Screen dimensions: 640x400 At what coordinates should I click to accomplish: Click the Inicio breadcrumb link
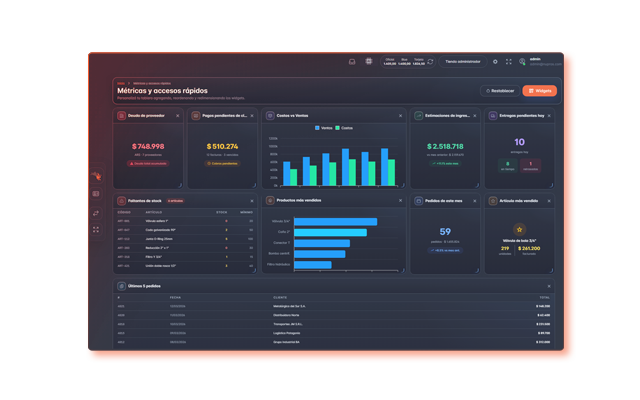(x=121, y=83)
